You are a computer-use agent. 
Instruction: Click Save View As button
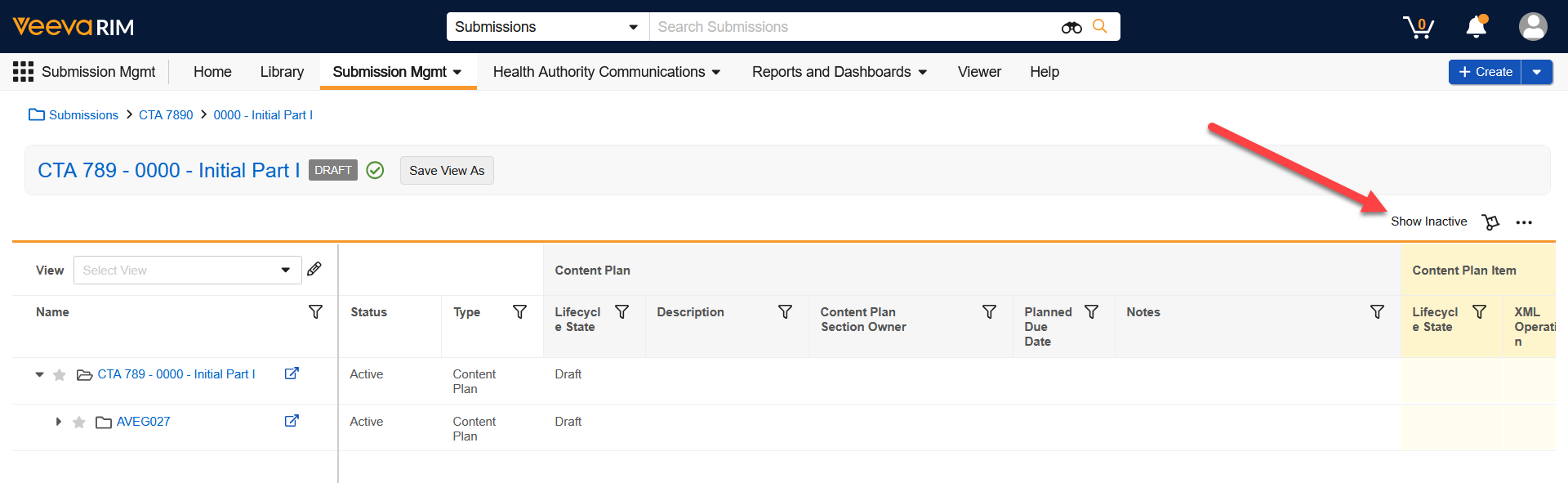(447, 170)
